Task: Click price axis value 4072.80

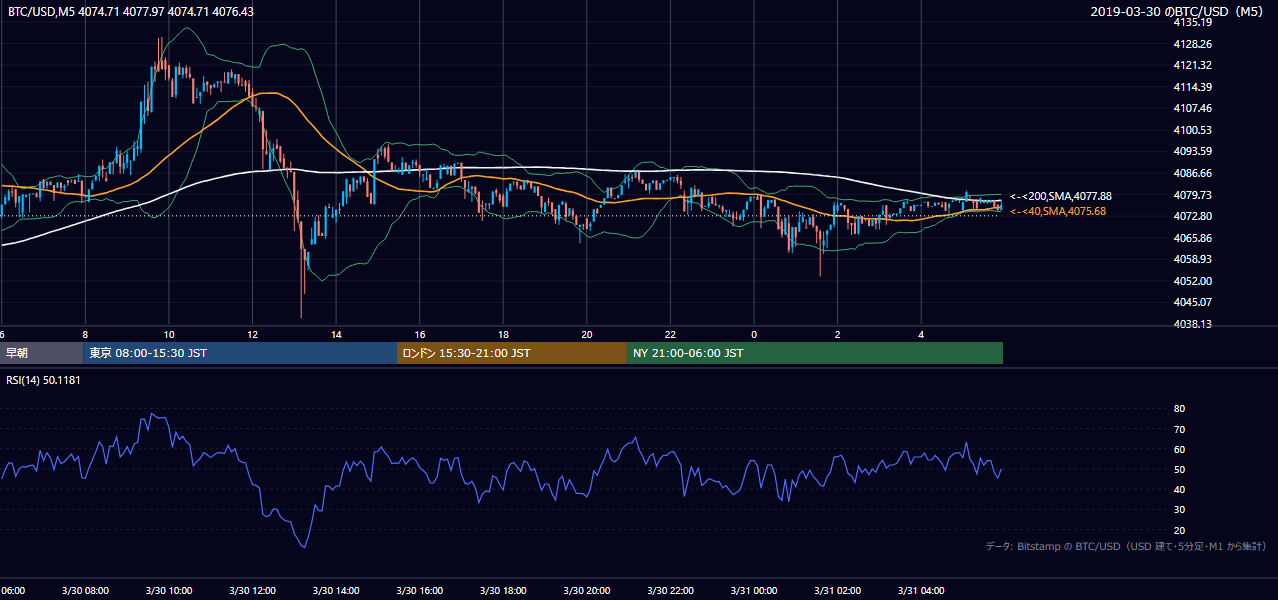Action: tap(1192, 216)
